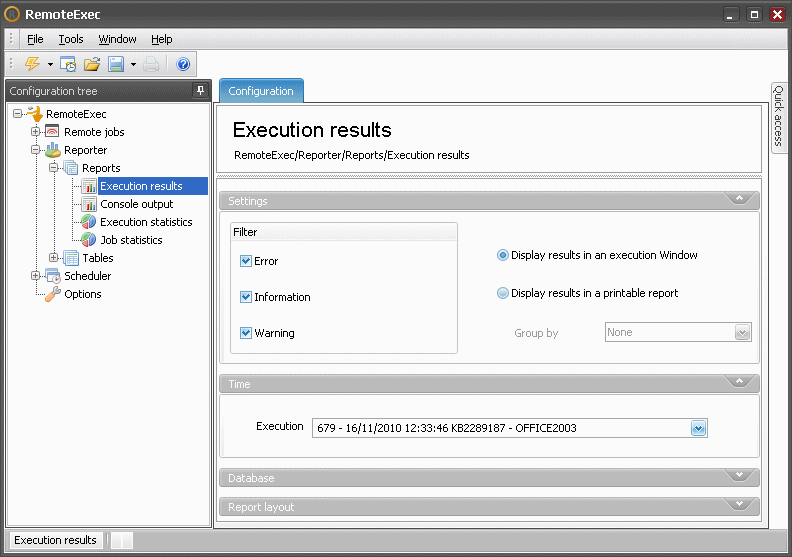The image size is (792, 557).
Task: Click the Execution results chart icon
Action: pyautogui.click(x=89, y=186)
